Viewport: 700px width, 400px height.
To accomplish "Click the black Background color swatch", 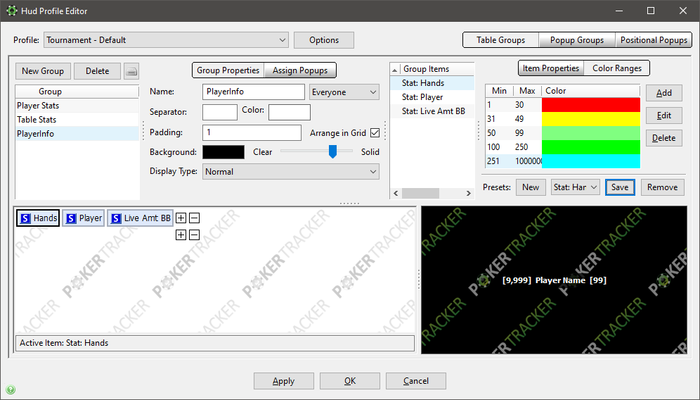I will [x=223, y=152].
